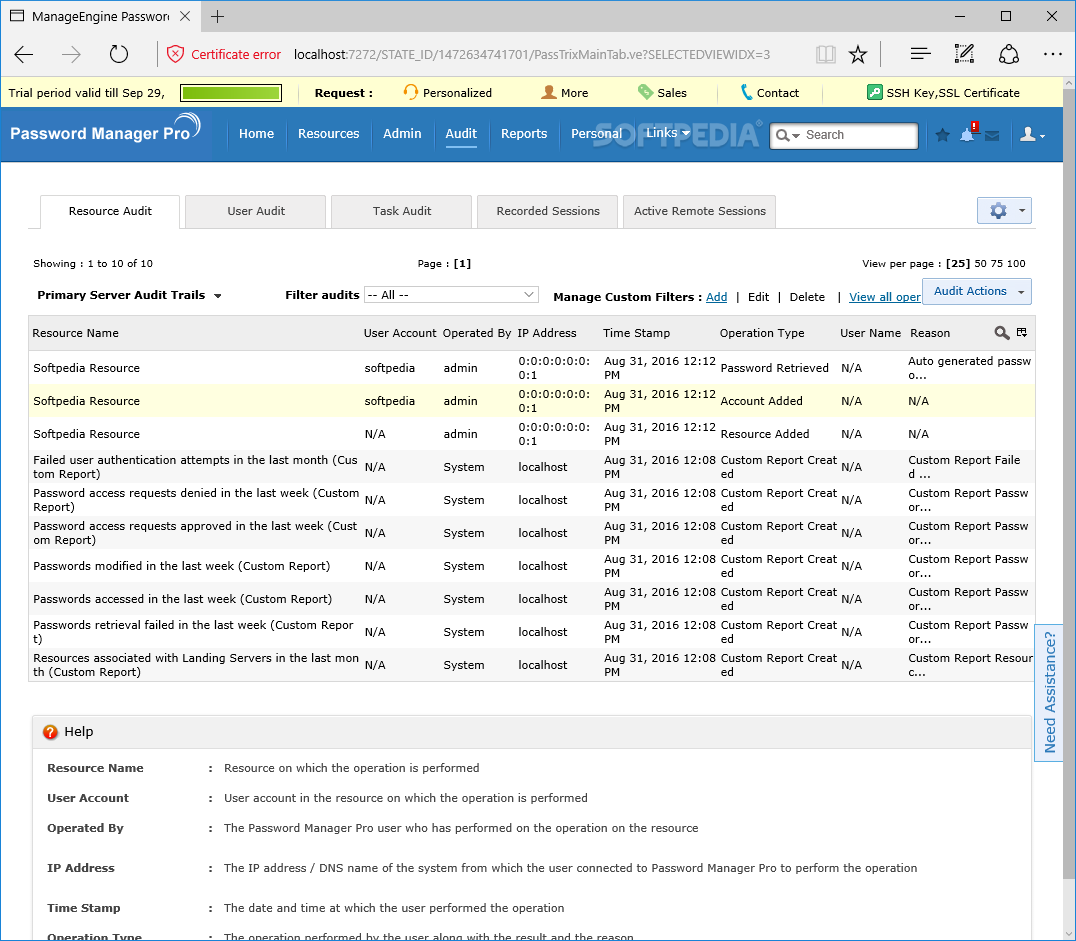Image resolution: width=1076 pixels, height=941 pixels.
Task: Select the Account Added audit row
Action: pyautogui.click(x=532, y=401)
